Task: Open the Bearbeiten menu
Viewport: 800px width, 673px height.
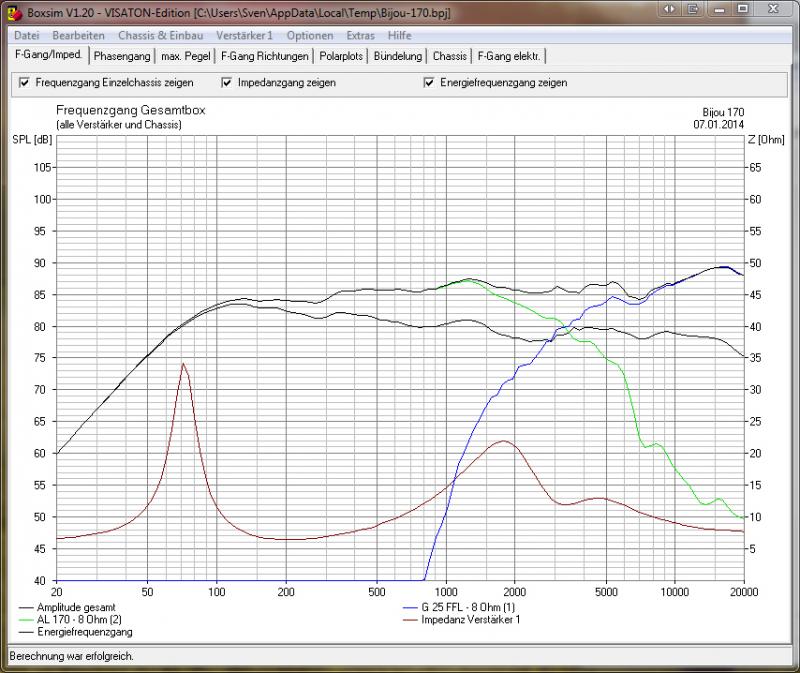Action: pyautogui.click(x=78, y=35)
